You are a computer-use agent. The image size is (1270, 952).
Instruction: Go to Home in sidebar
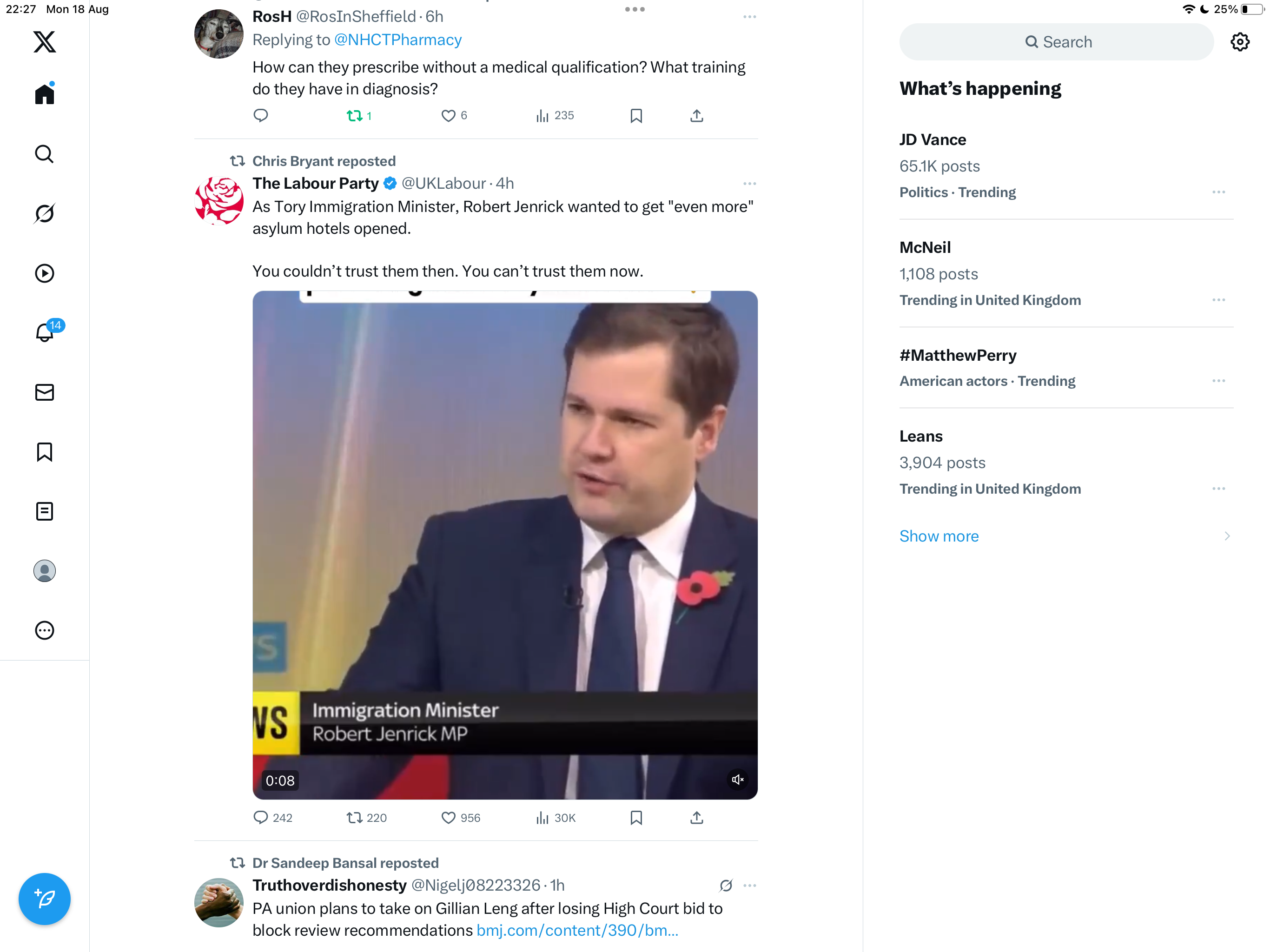44,94
